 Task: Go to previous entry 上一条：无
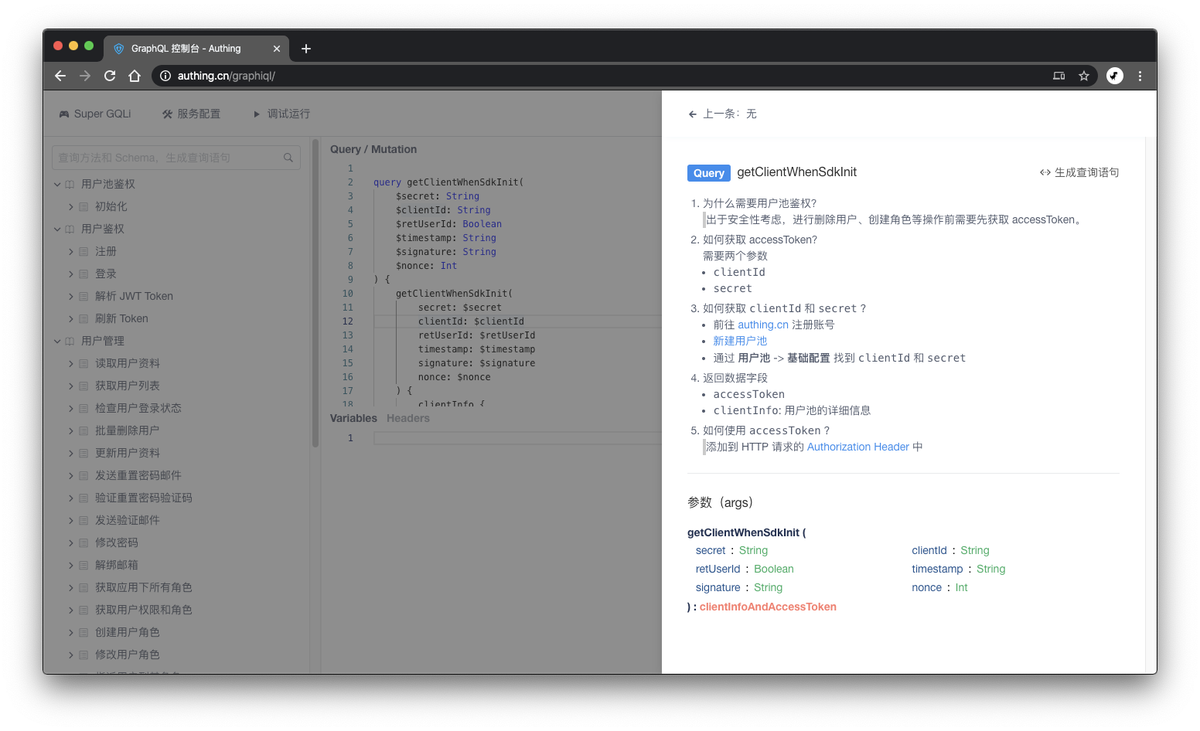[722, 114]
